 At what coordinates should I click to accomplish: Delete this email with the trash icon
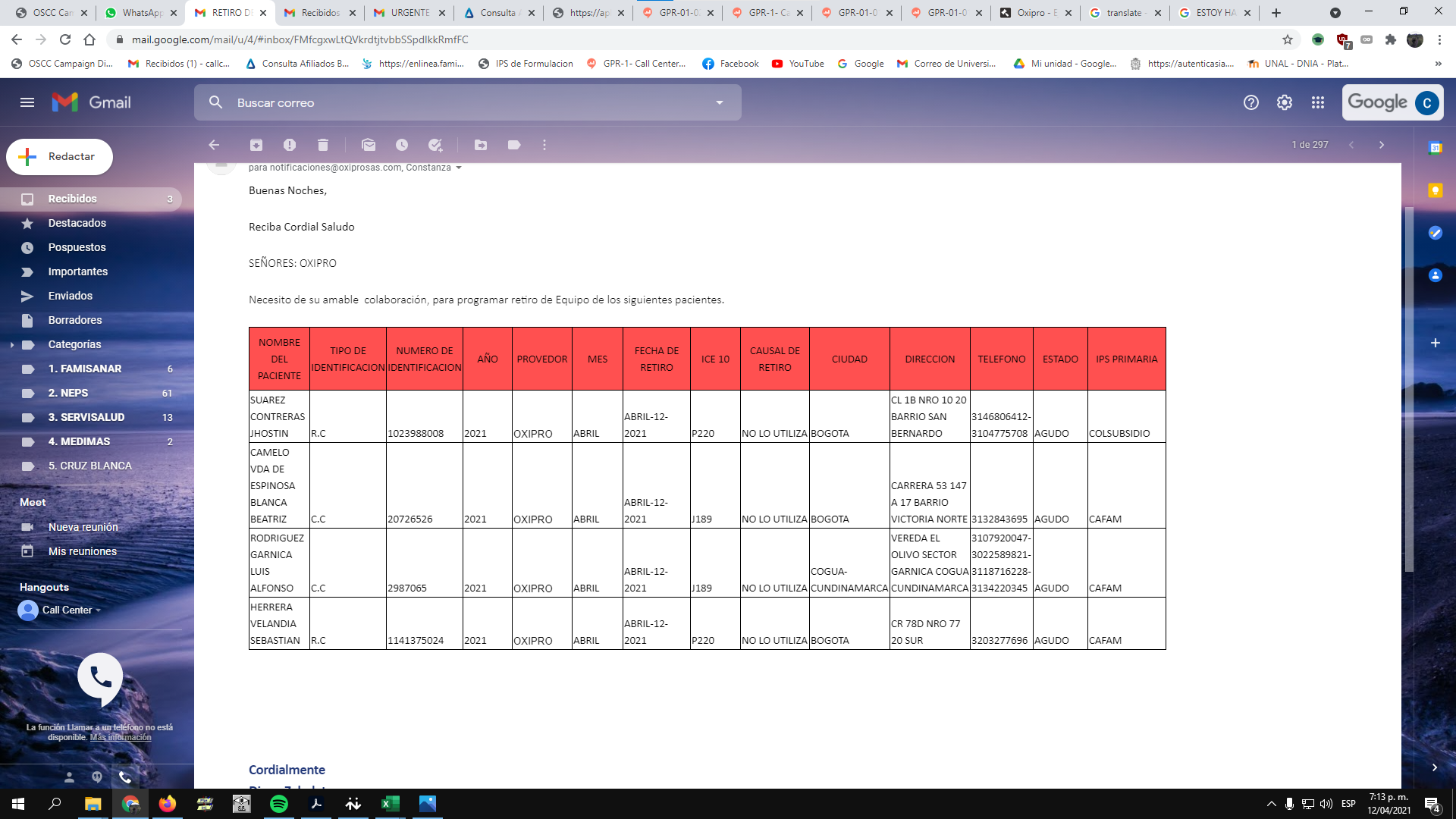point(323,145)
